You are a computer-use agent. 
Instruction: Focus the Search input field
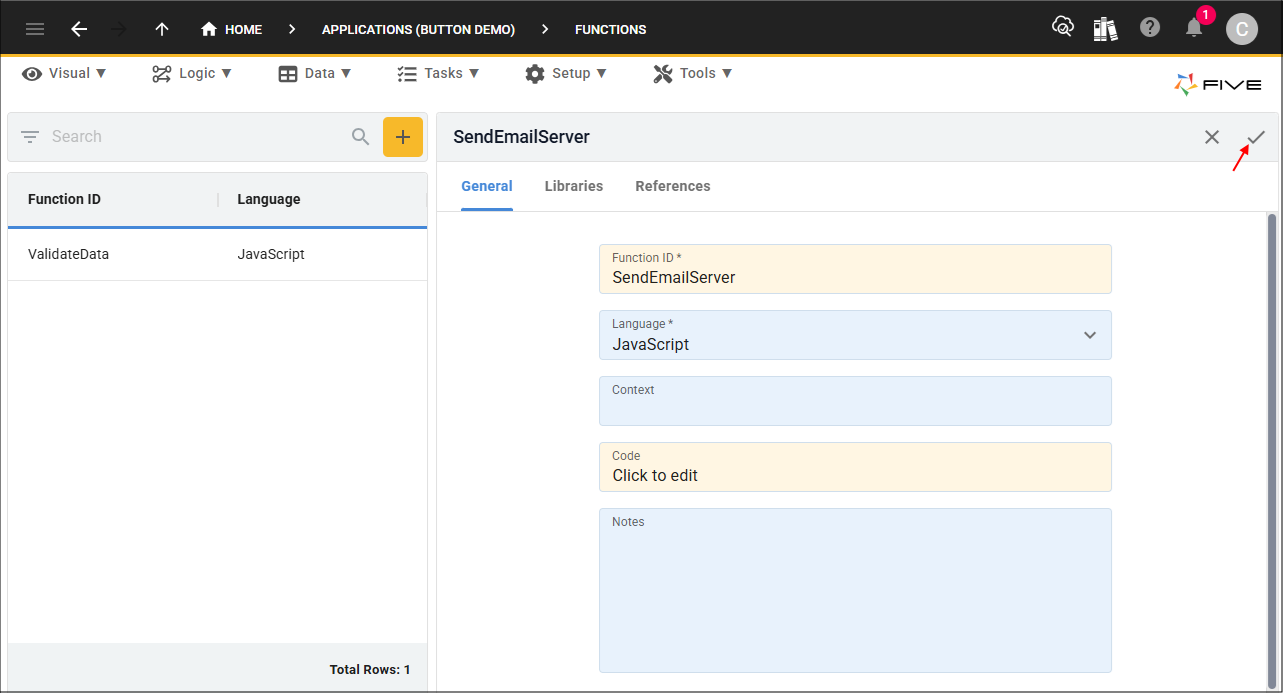[195, 137]
